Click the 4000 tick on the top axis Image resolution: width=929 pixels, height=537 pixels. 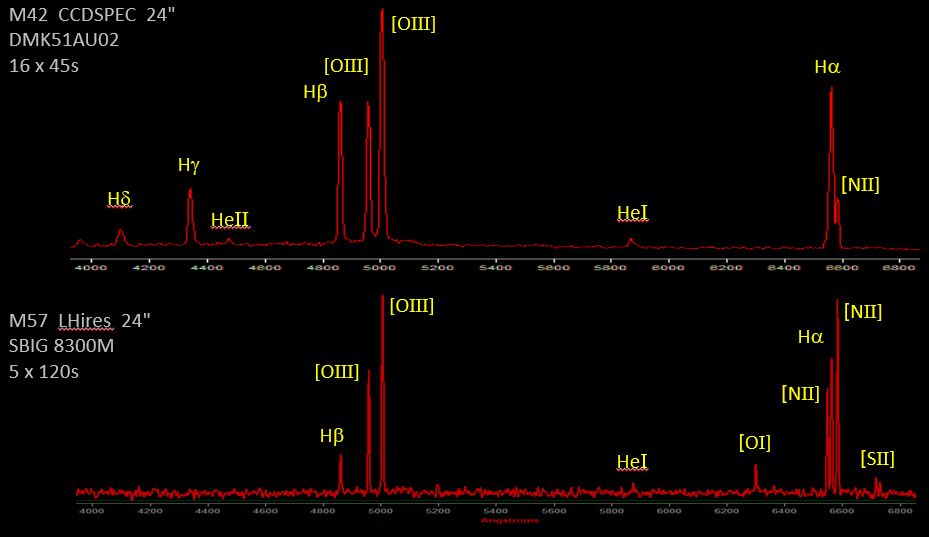pos(91,267)
